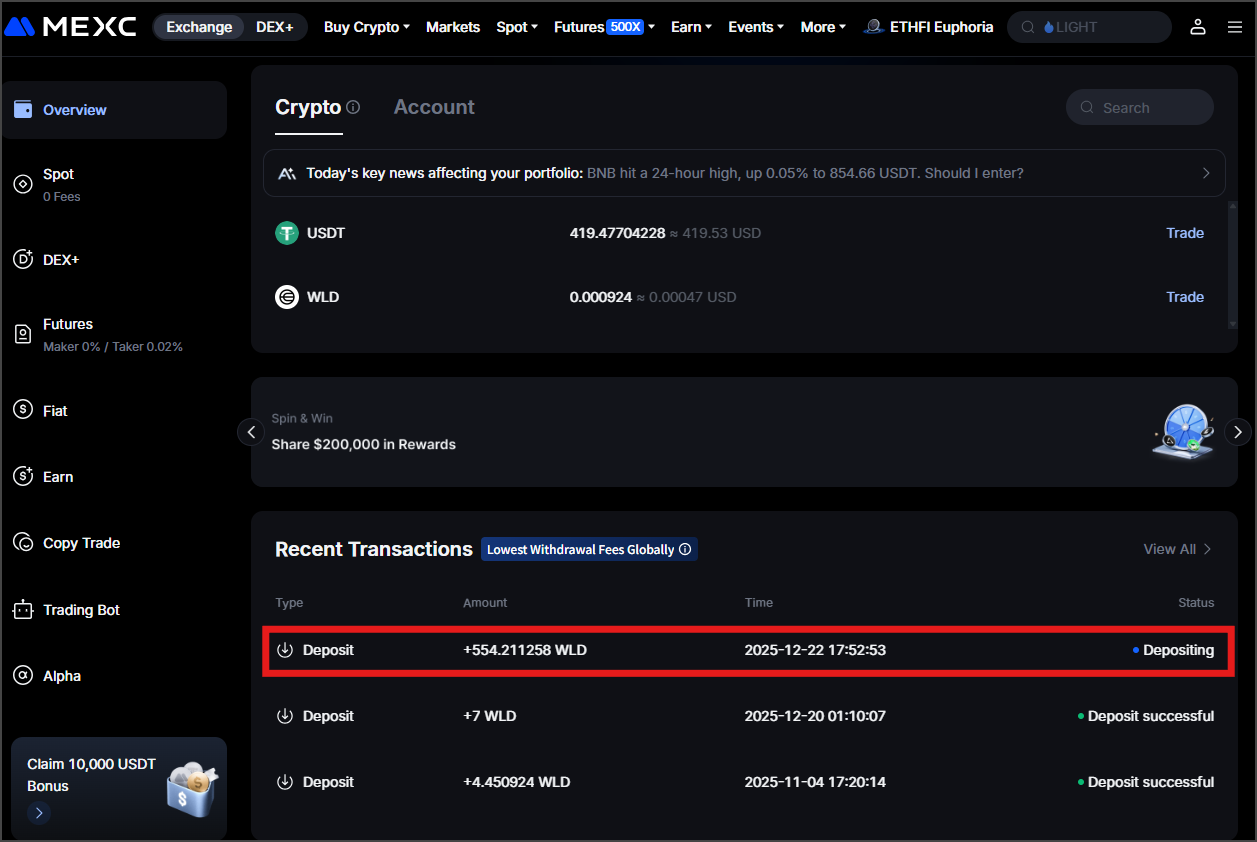
Task: Click the 2025-12-20 01:10:07 timestamp
Action: coord(815,716)
